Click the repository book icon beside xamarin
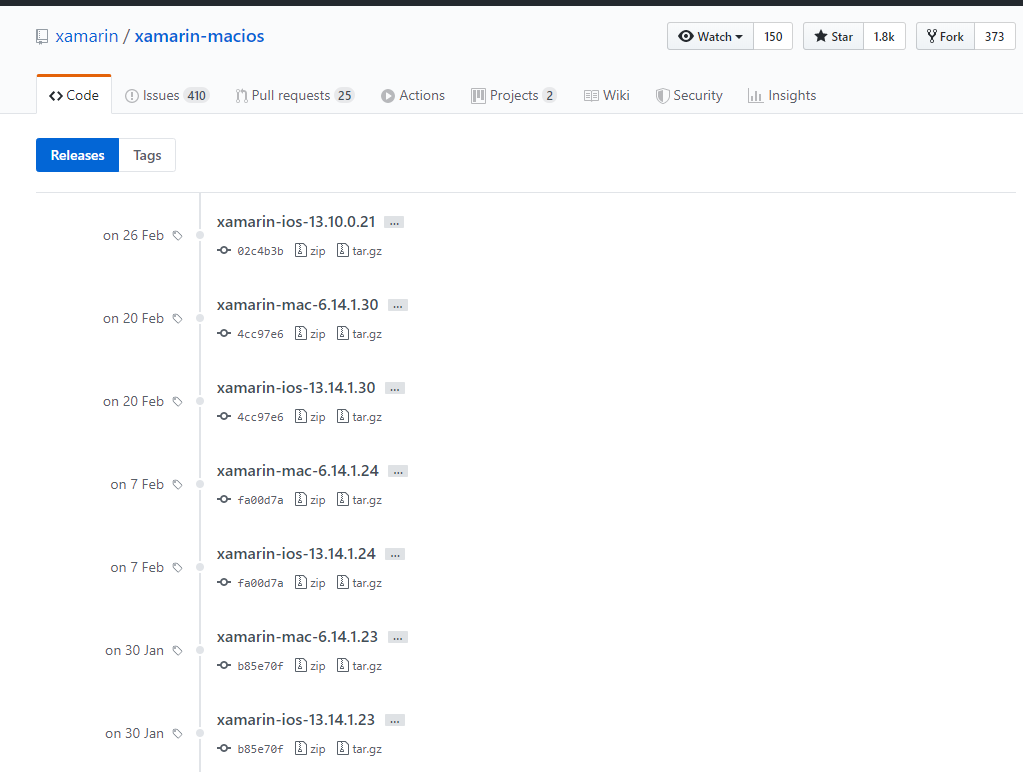 42,37
